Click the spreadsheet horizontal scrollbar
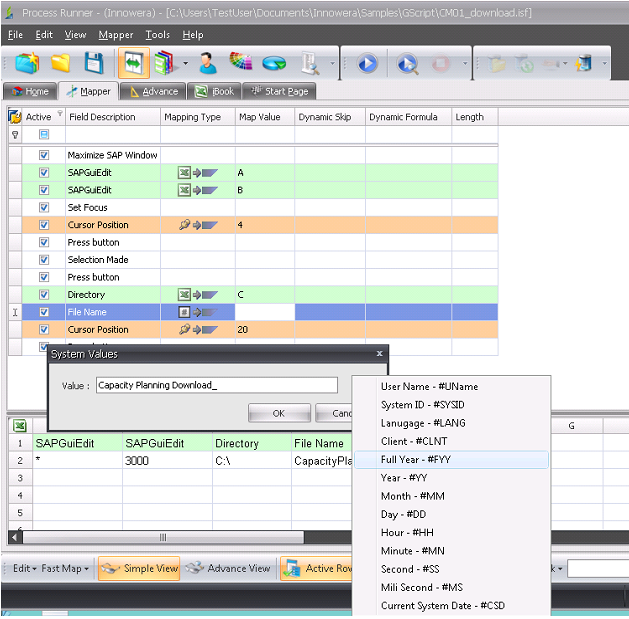Screen dimensions: 629x619 (x=163, y=537)
